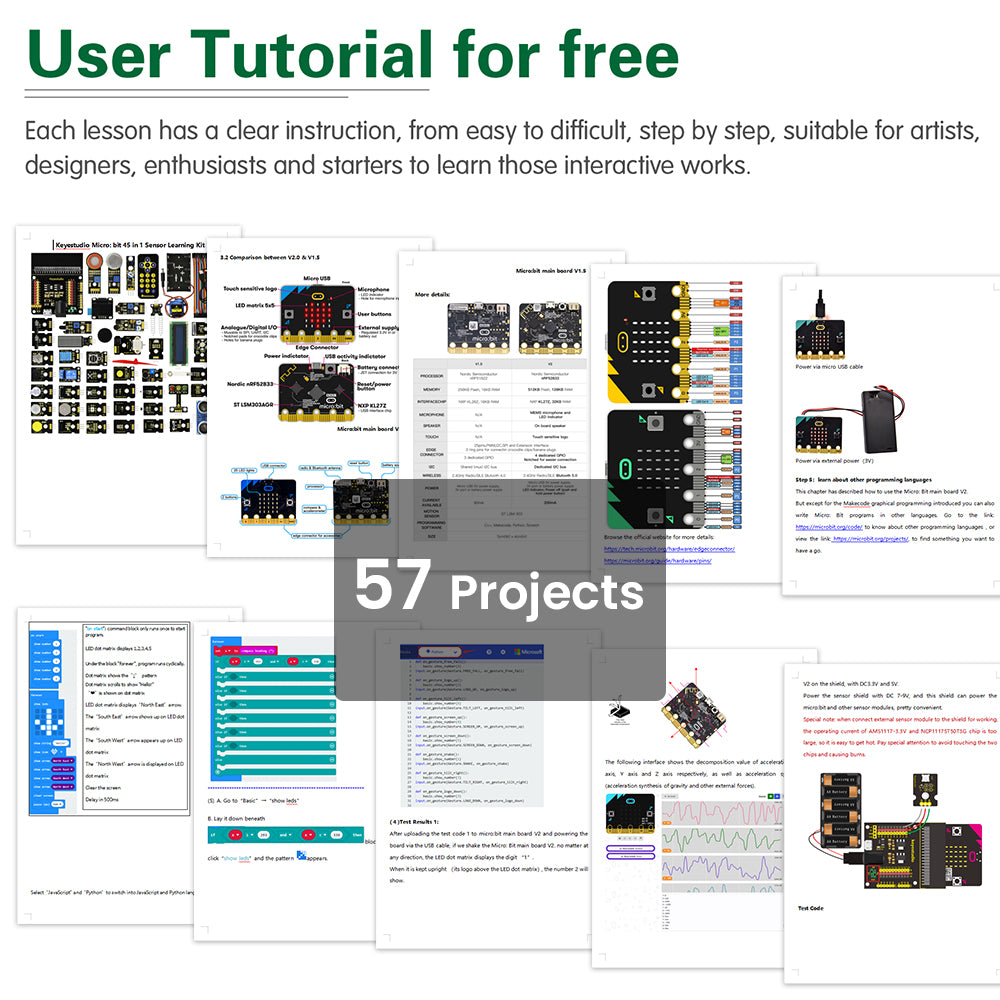Click the black battery holder image
The height and width of the screenshot is (1000, 1000).
click(882, 420)
